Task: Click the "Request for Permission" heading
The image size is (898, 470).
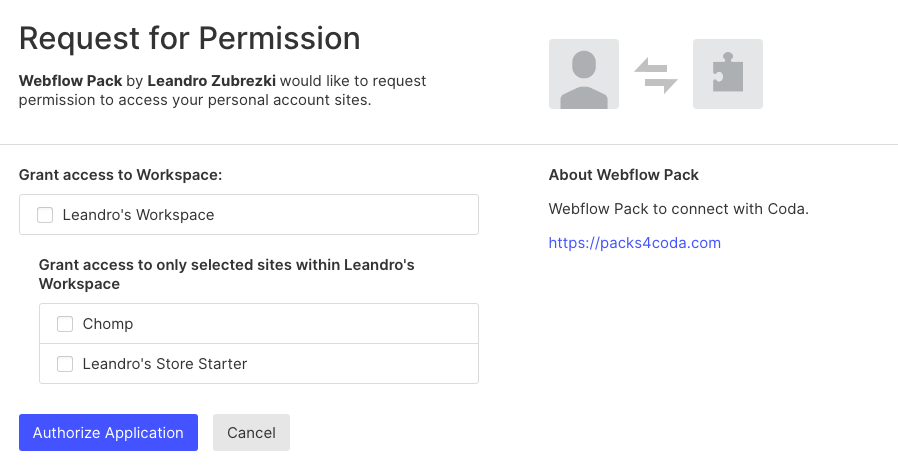Action: click(x=190, y=38)
